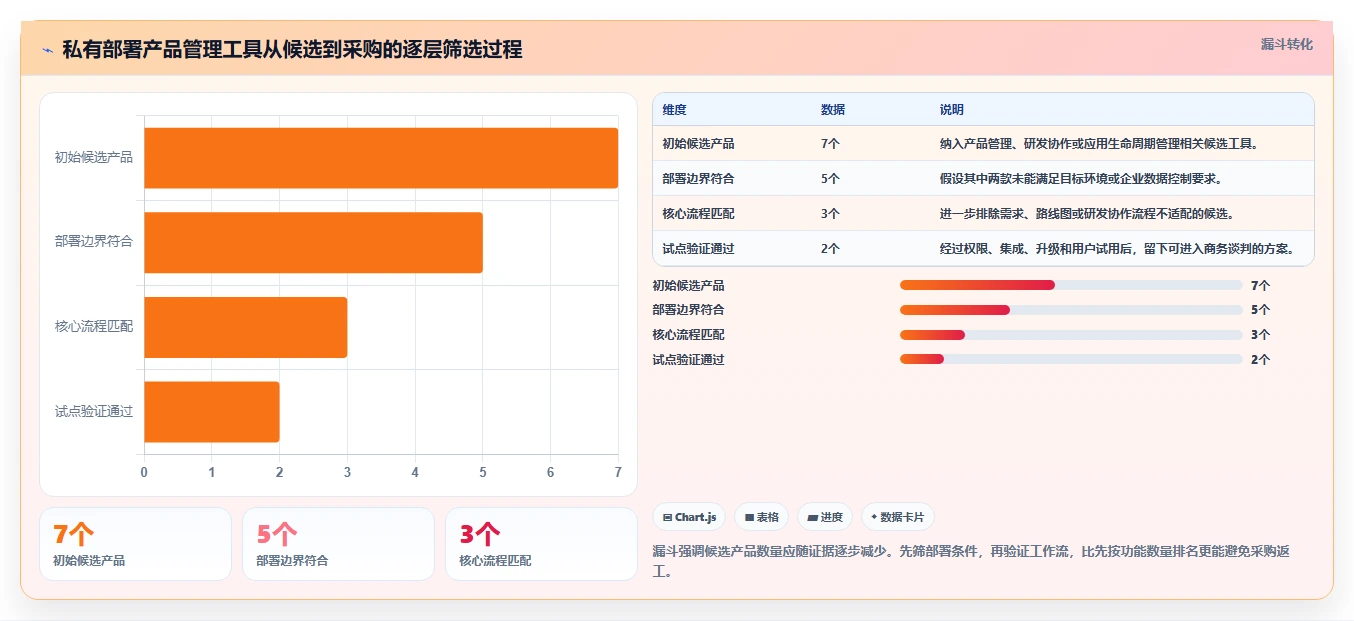The width and height of the screenshot is (1354, 621).
Task: Open the 3个 核心流程匹配 stat card
Action: click(x=541, y=544)
